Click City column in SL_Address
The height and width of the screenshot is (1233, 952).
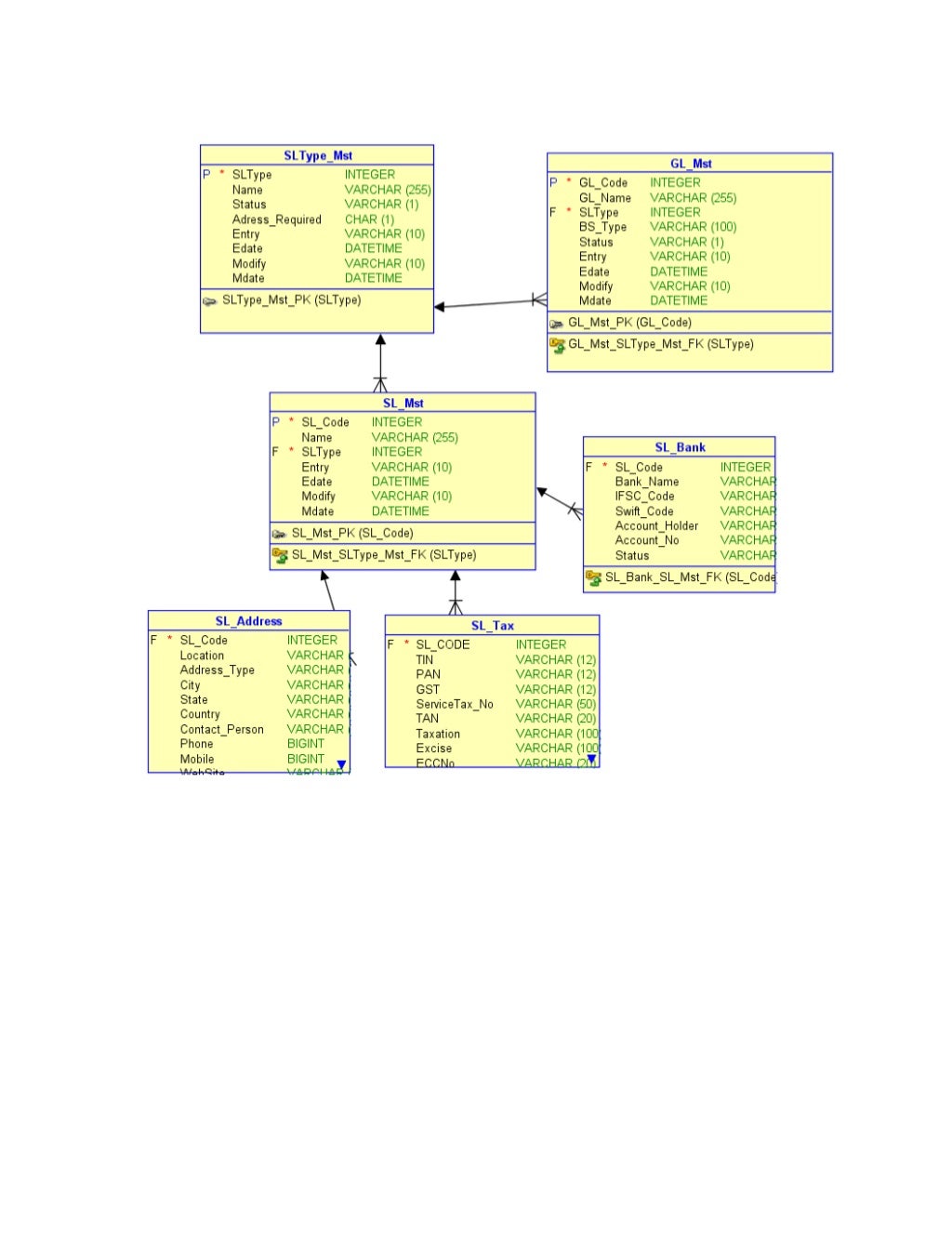(191, 685)
